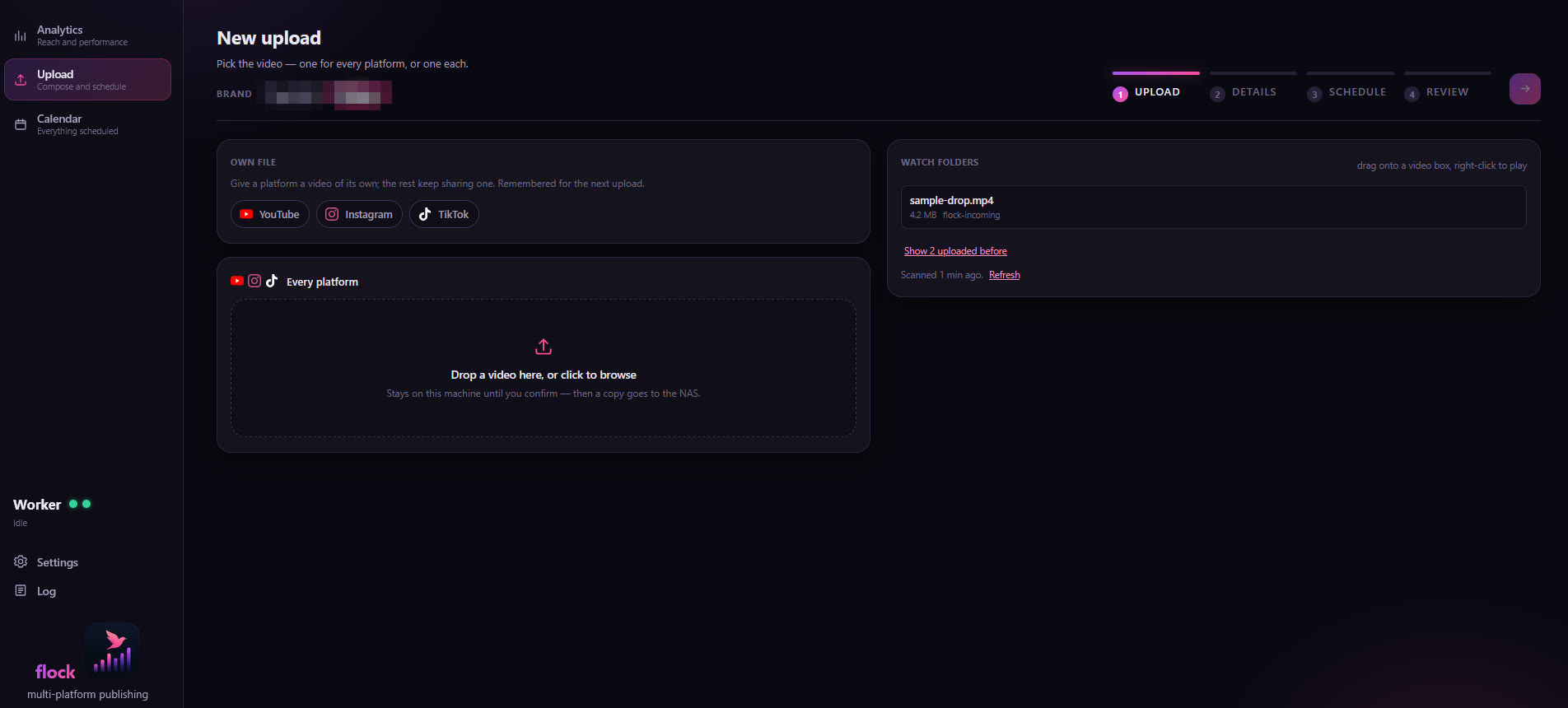Open the Log document icon

[21, 590]
